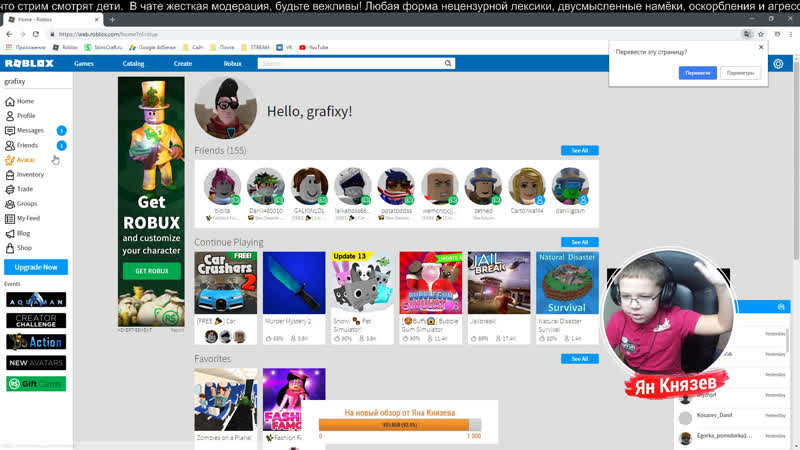
Task: Open Chrome menu dots
Action: click(x=791, y=34)
